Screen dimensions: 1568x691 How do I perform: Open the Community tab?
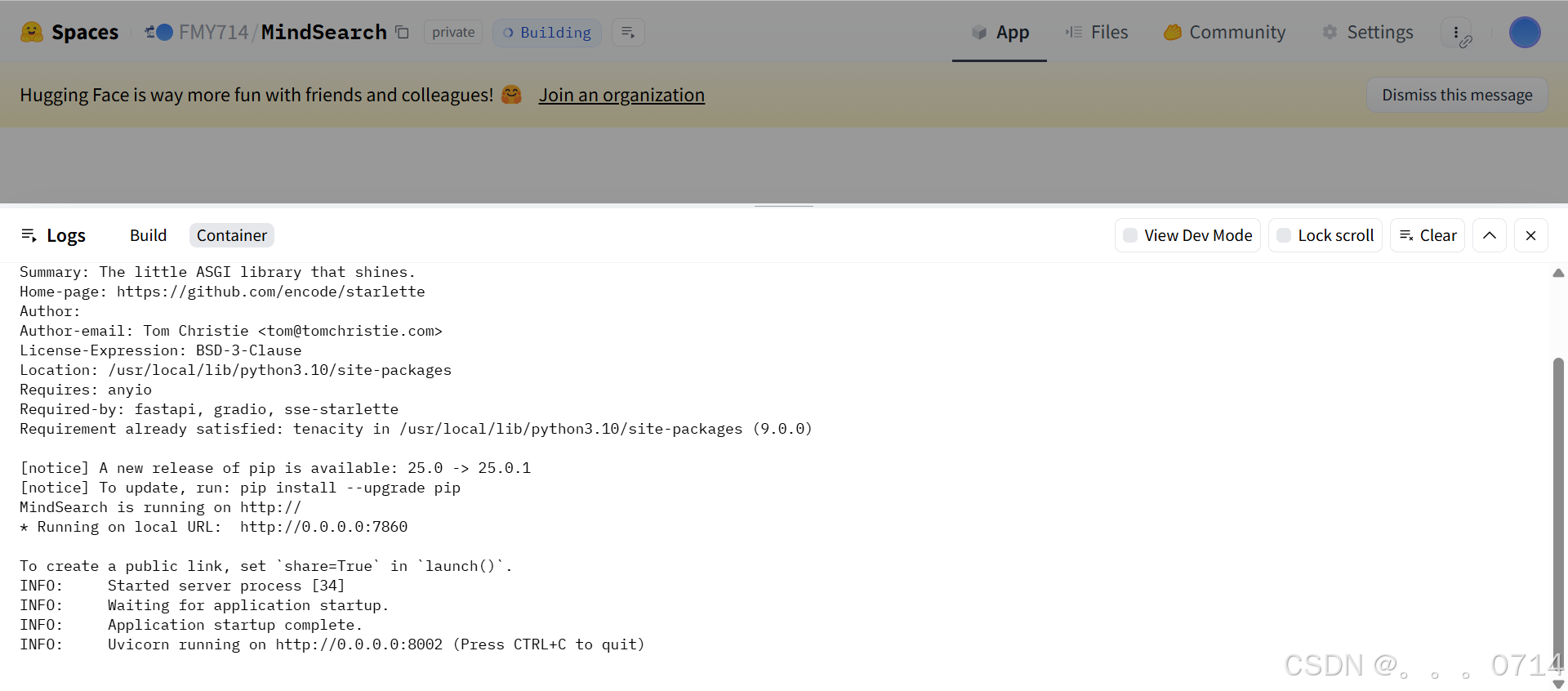(x=1224, y=32)
